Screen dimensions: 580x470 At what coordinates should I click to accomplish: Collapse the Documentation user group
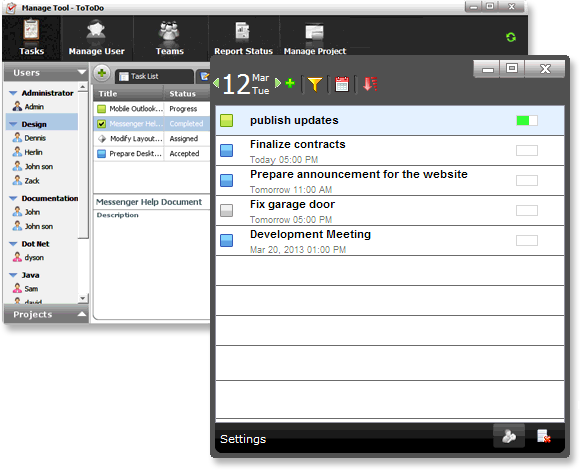[x=13, y=199]
